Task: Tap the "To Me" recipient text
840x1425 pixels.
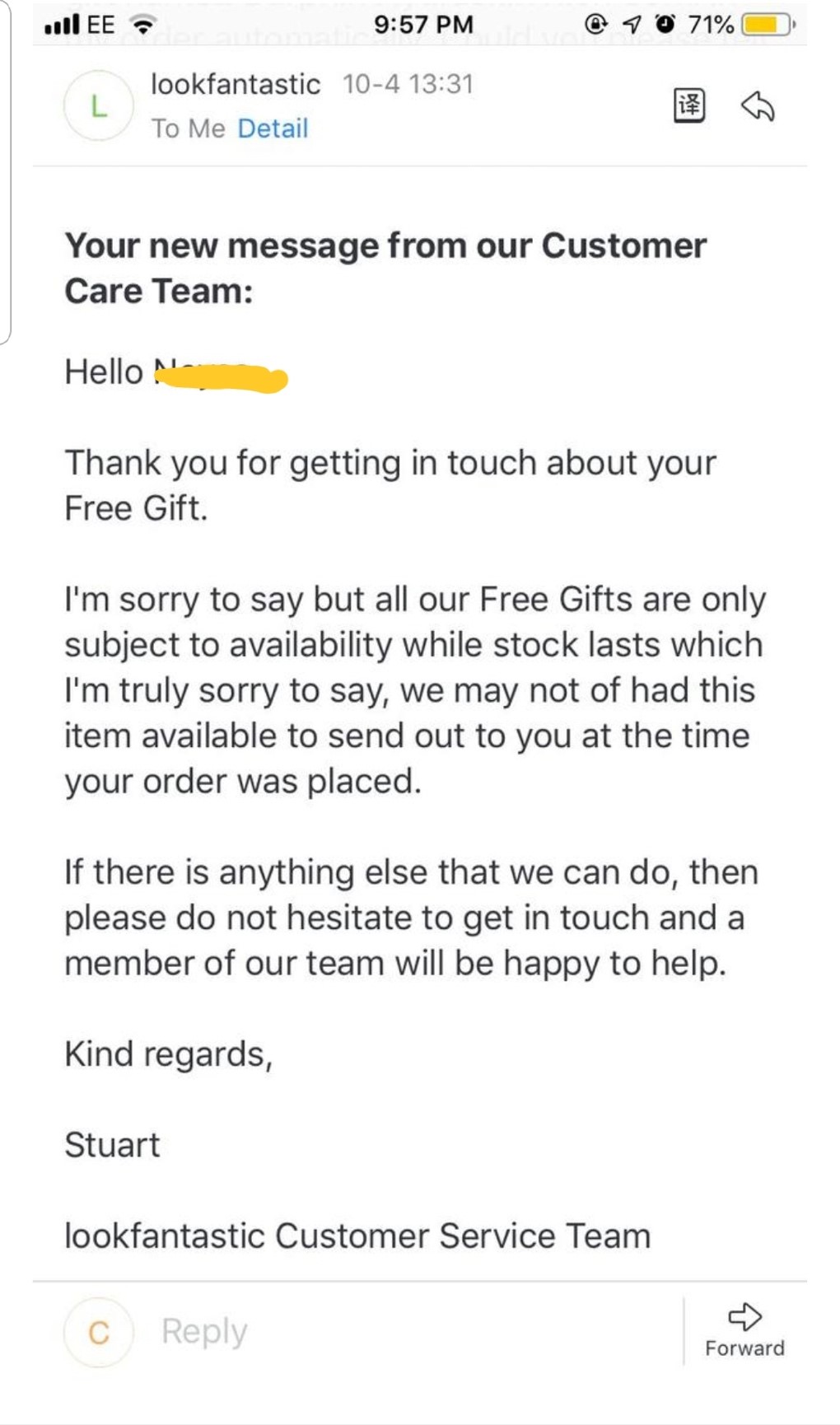Action: coord(188,128)
